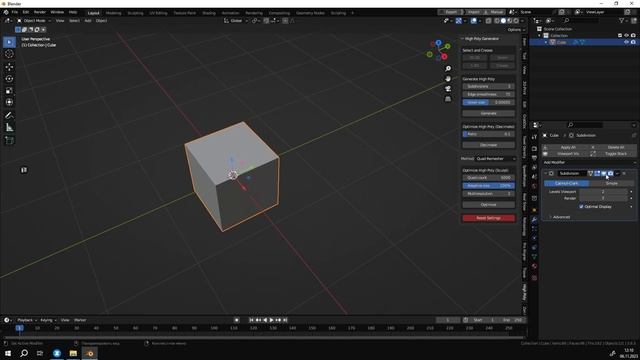
Task: Open Global transform orientation dropdown
Action: coord(236,21)
